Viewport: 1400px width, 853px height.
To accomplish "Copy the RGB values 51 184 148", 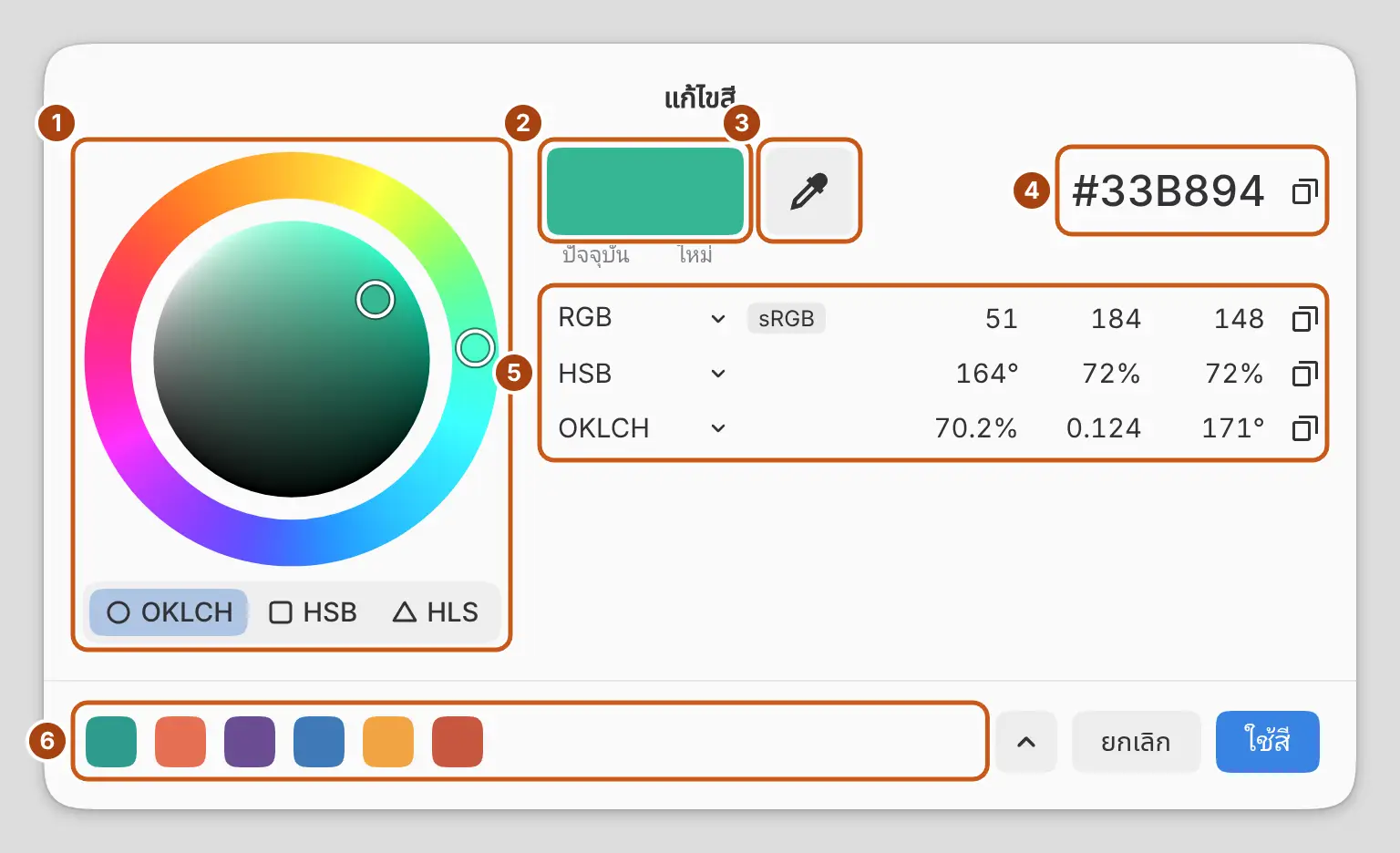I will pos(1305,319).
